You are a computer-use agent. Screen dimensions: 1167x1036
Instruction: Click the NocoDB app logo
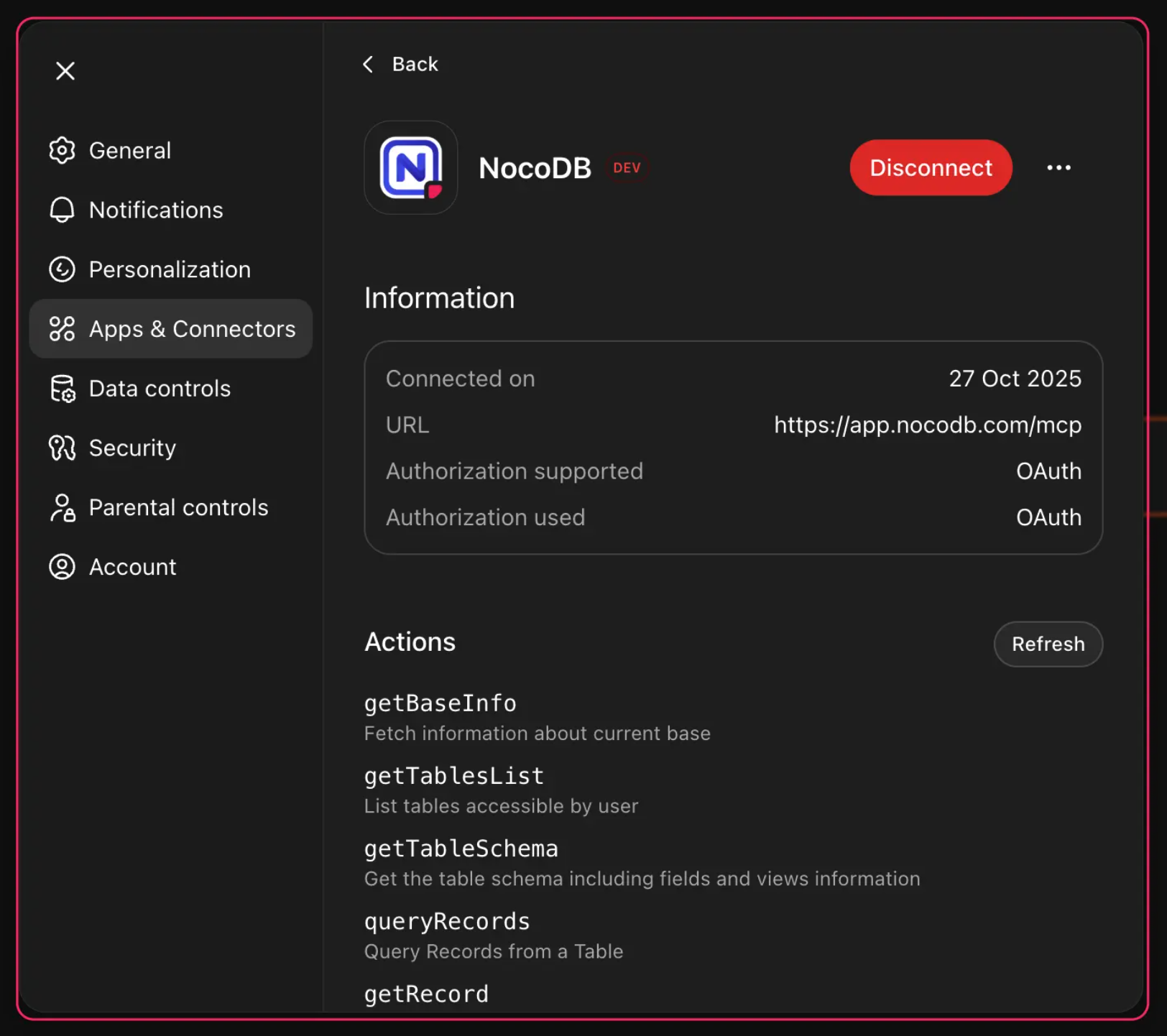coord(410,167)
